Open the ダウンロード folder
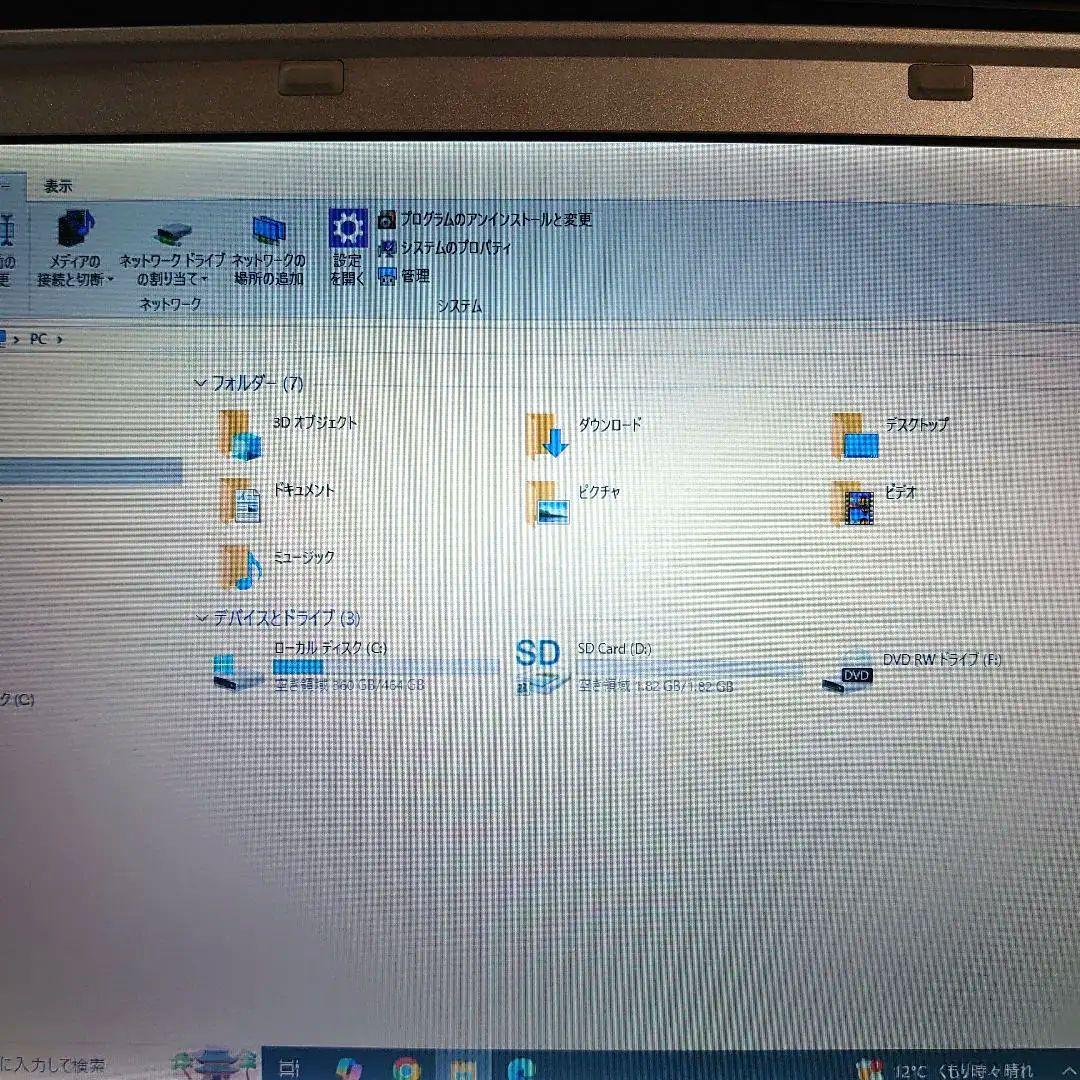1080x1080 pixels. (547, 435)
